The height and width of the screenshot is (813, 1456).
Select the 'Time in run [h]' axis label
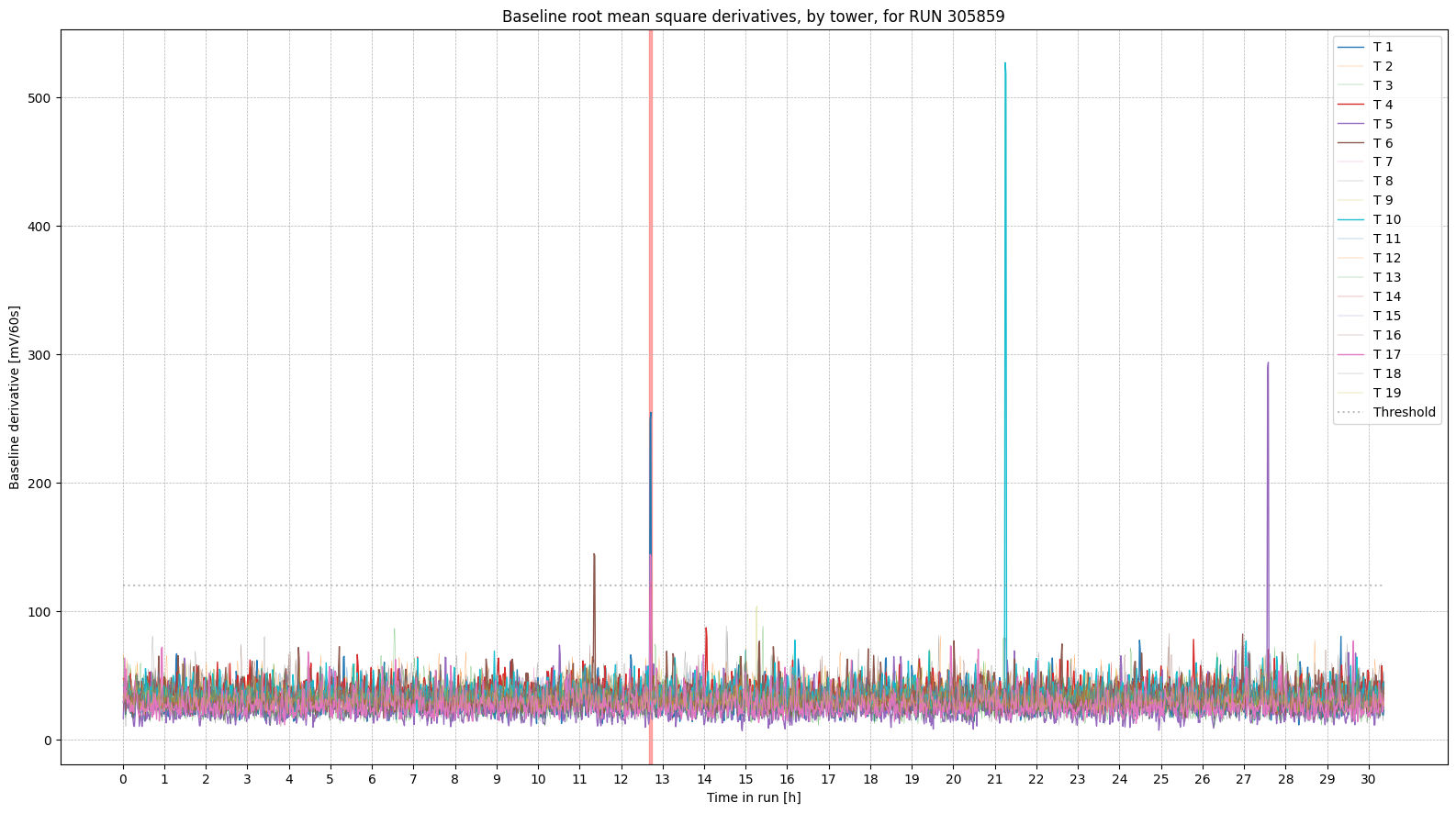coord(753,797)
